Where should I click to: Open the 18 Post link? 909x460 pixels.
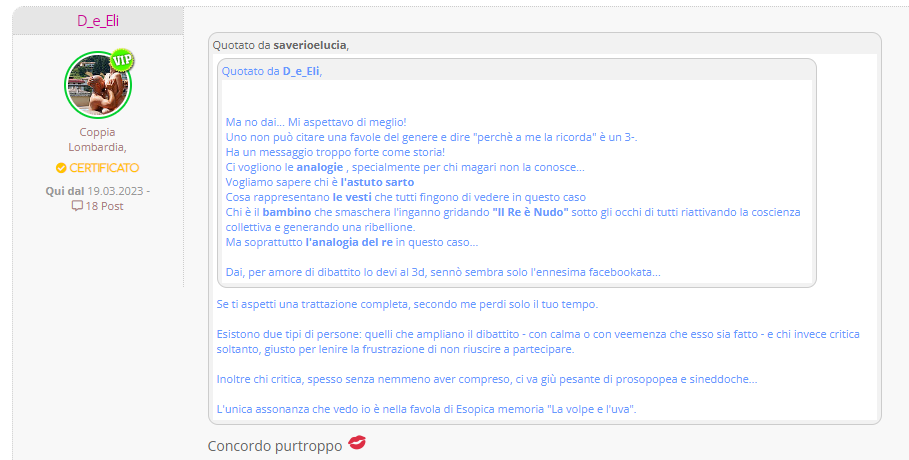click(x=104, y=206)
